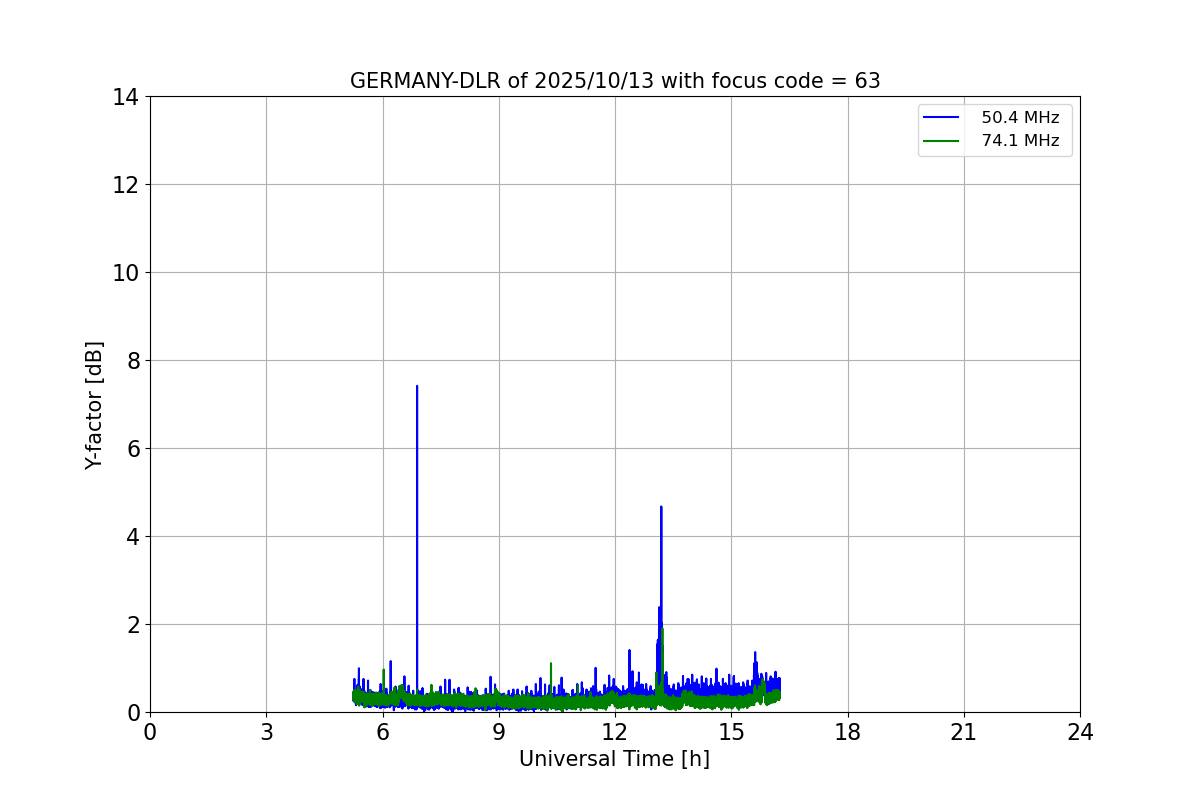Click the y-axis tick label '10'
The width and height of the screenshot is (1200, 800).
click(x=126, y=273)
